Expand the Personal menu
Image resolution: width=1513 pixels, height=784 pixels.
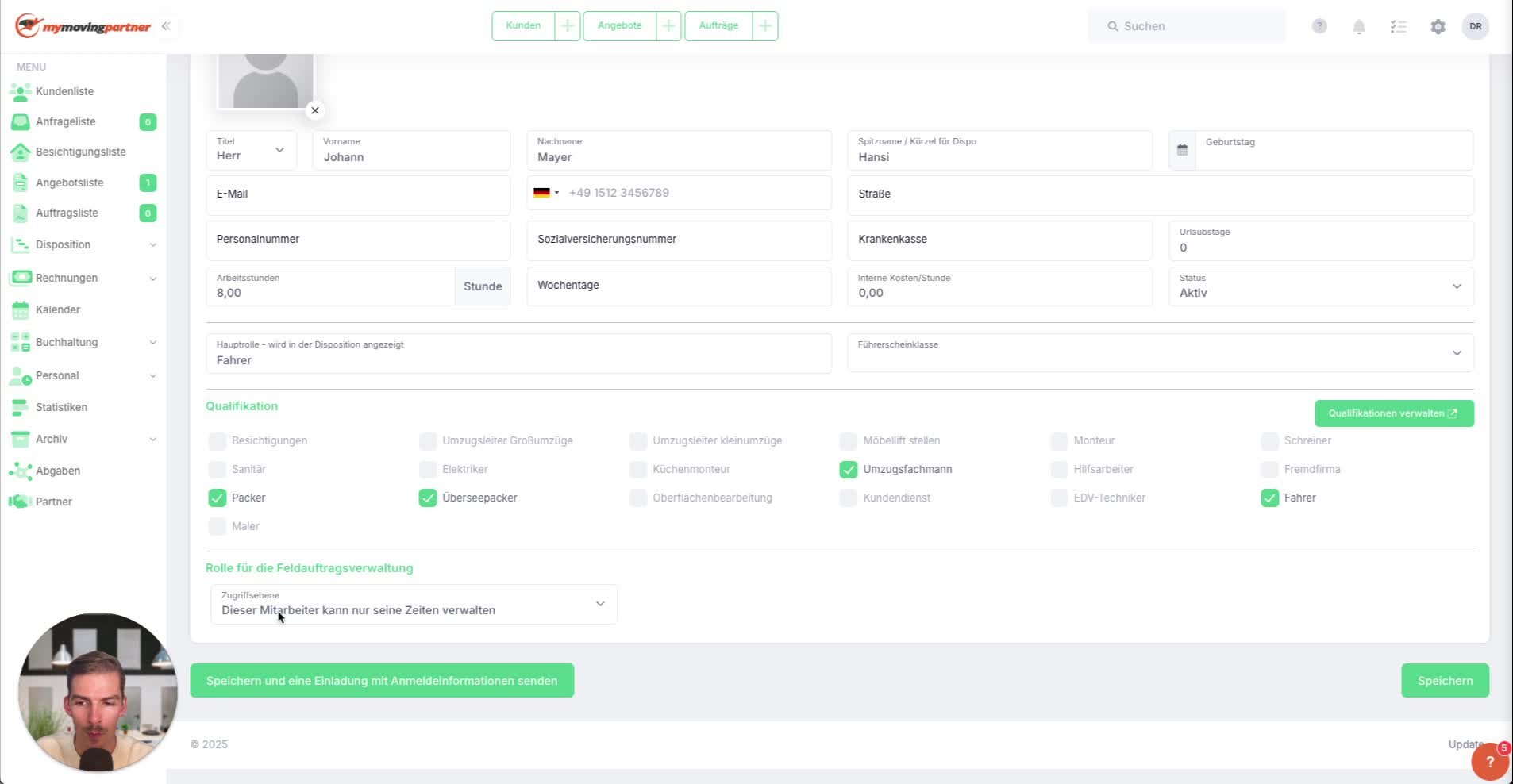(x=83, y=375)
